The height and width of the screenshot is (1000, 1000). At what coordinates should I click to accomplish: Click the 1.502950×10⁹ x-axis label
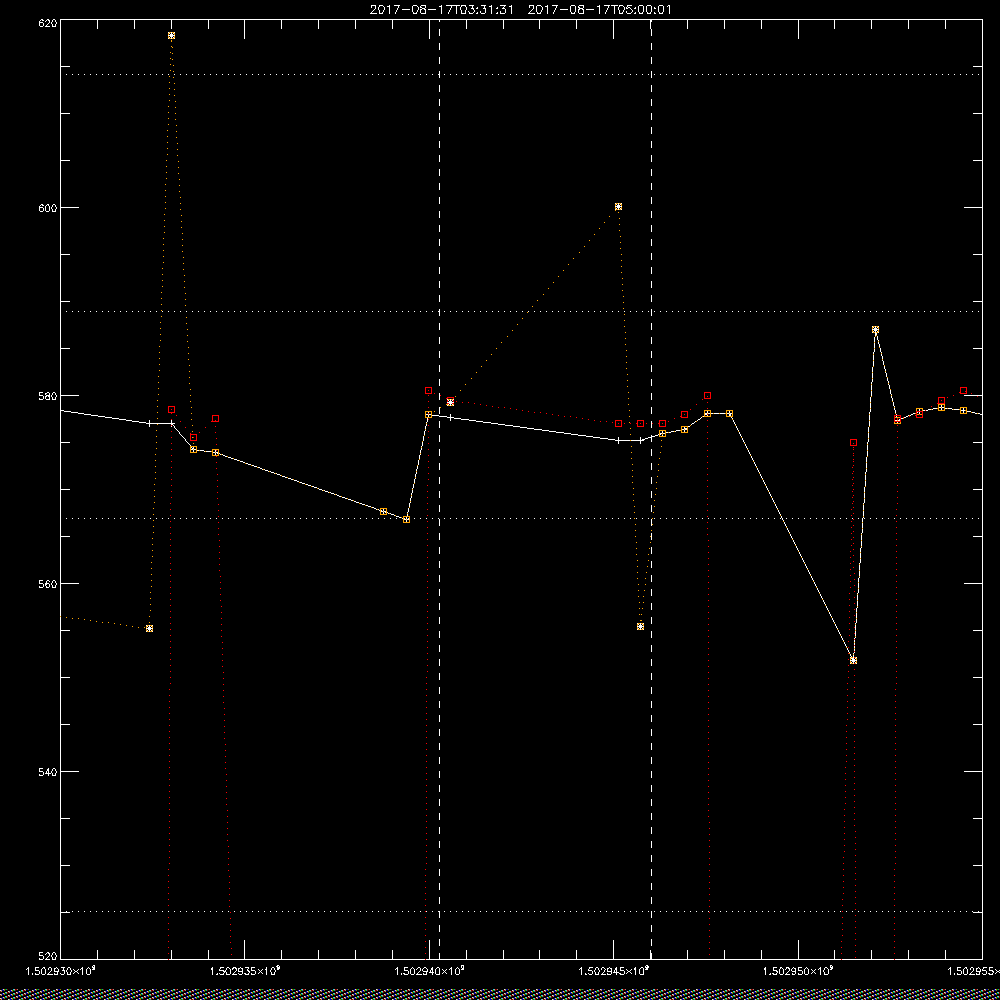(798, 971)
